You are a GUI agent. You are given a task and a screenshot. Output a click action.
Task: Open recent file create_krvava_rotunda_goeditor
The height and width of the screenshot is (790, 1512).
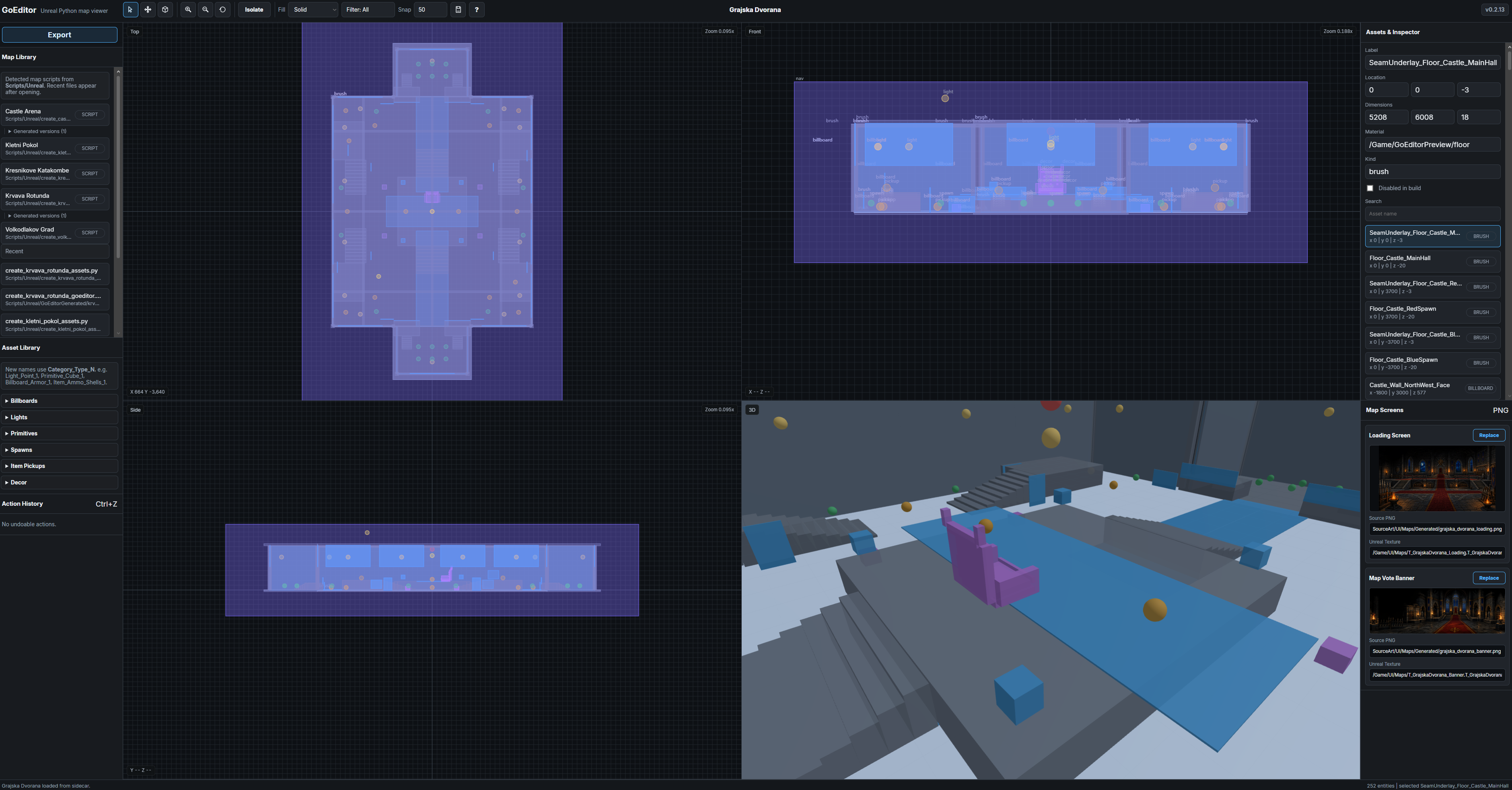pos(55,299)
